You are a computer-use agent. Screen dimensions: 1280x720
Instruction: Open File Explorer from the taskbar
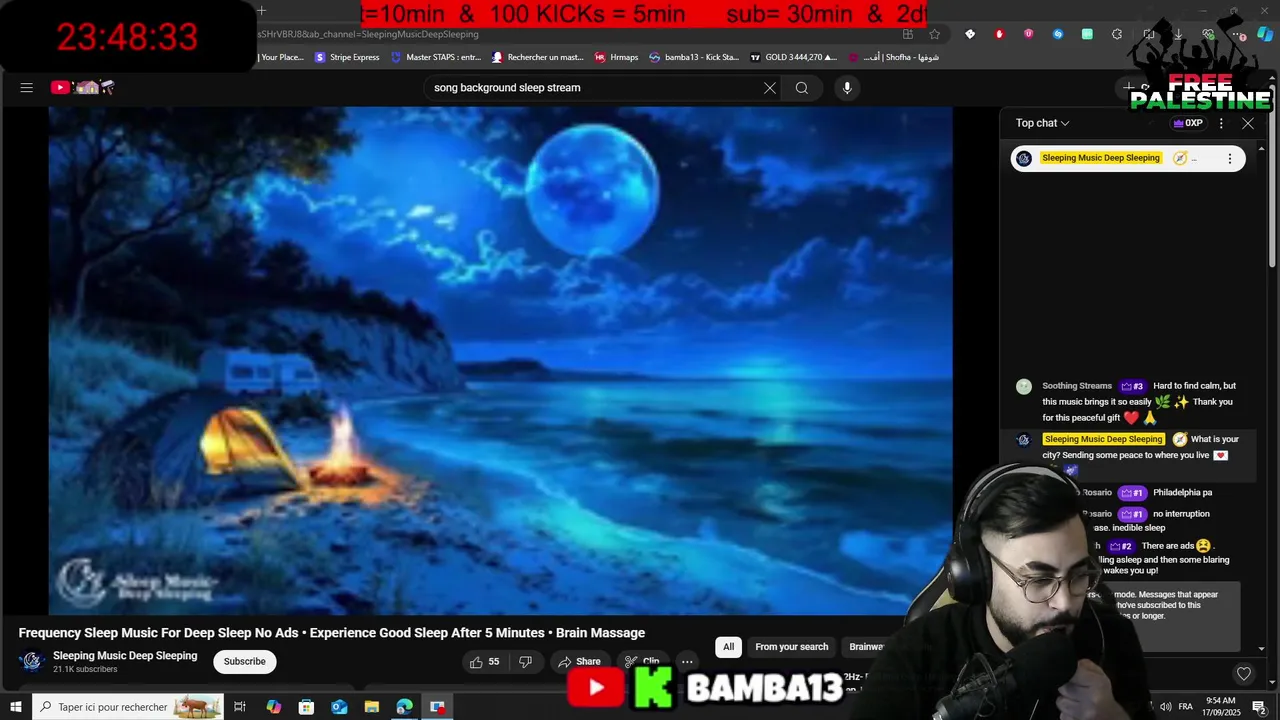(372, 707)
